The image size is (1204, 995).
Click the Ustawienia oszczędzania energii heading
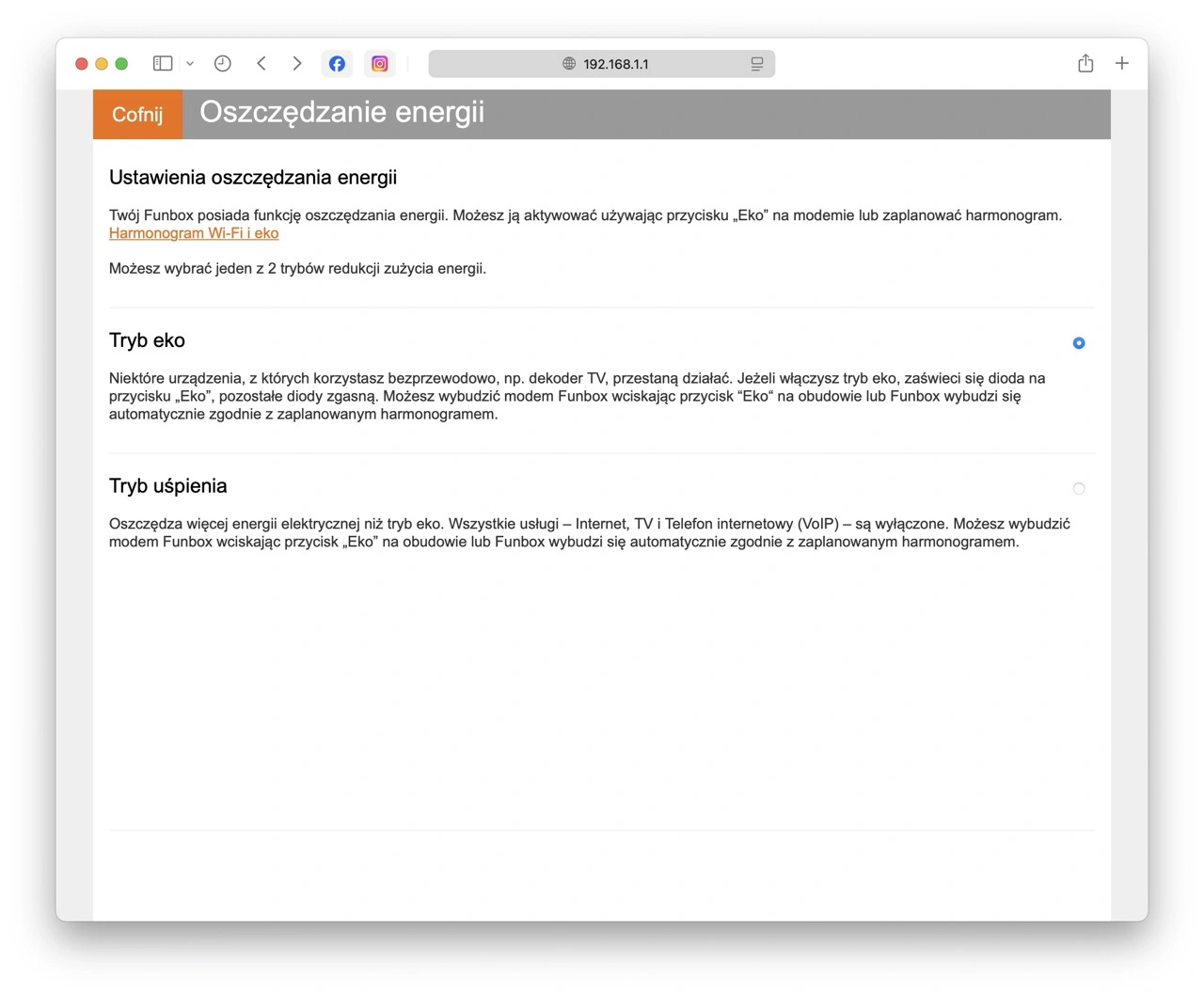coord(253,178)
